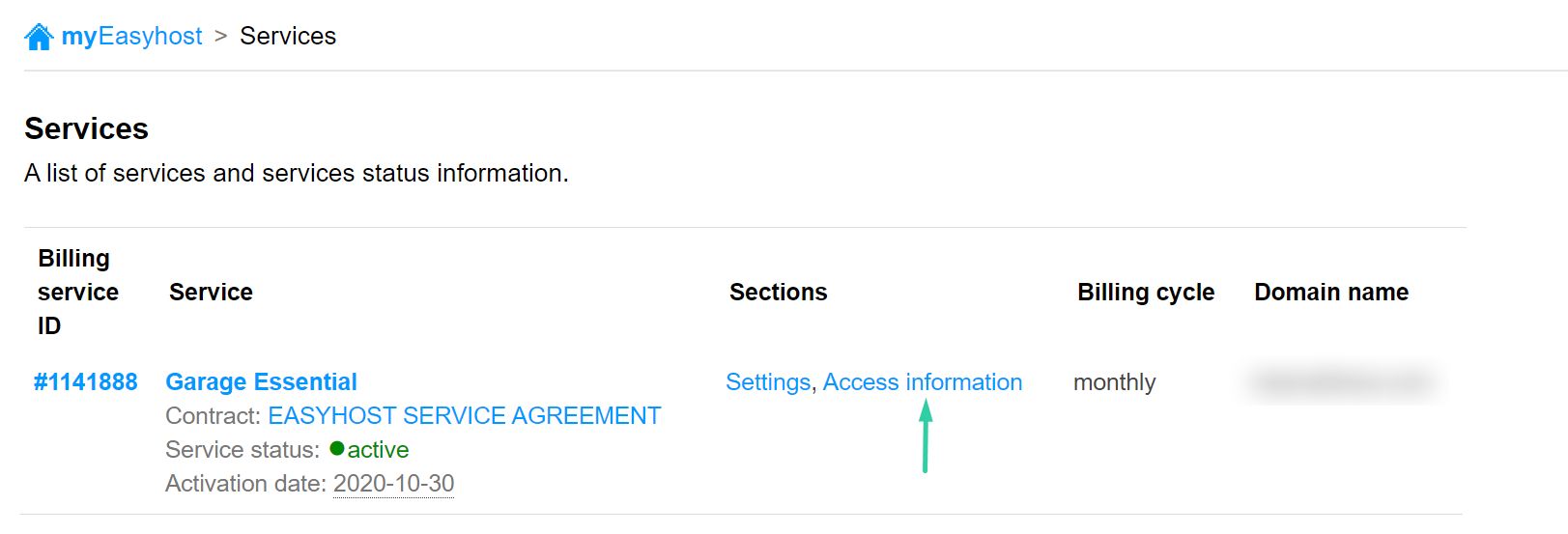
Task: Click the green active status text
Action: tap(378, 450)
